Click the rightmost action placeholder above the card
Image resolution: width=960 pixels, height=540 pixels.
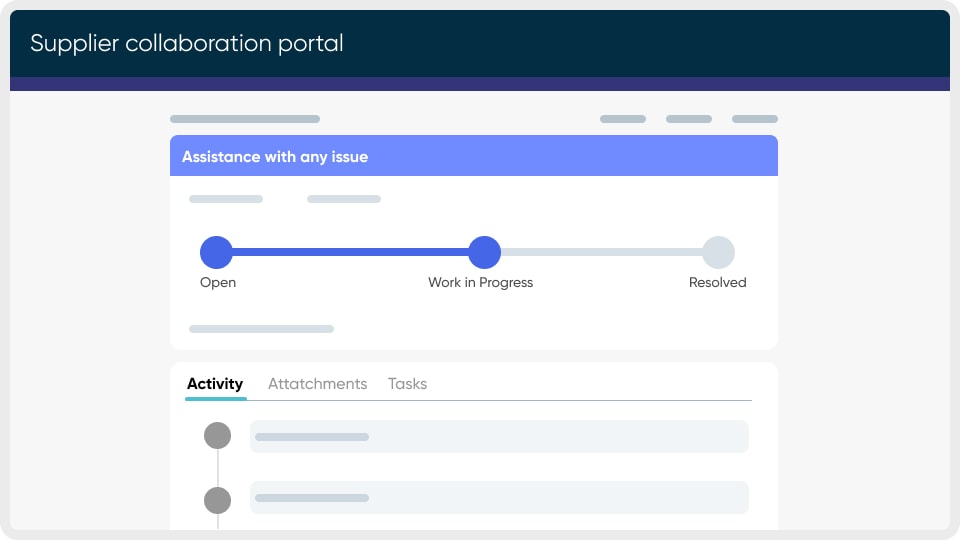(x=755, y=119)
